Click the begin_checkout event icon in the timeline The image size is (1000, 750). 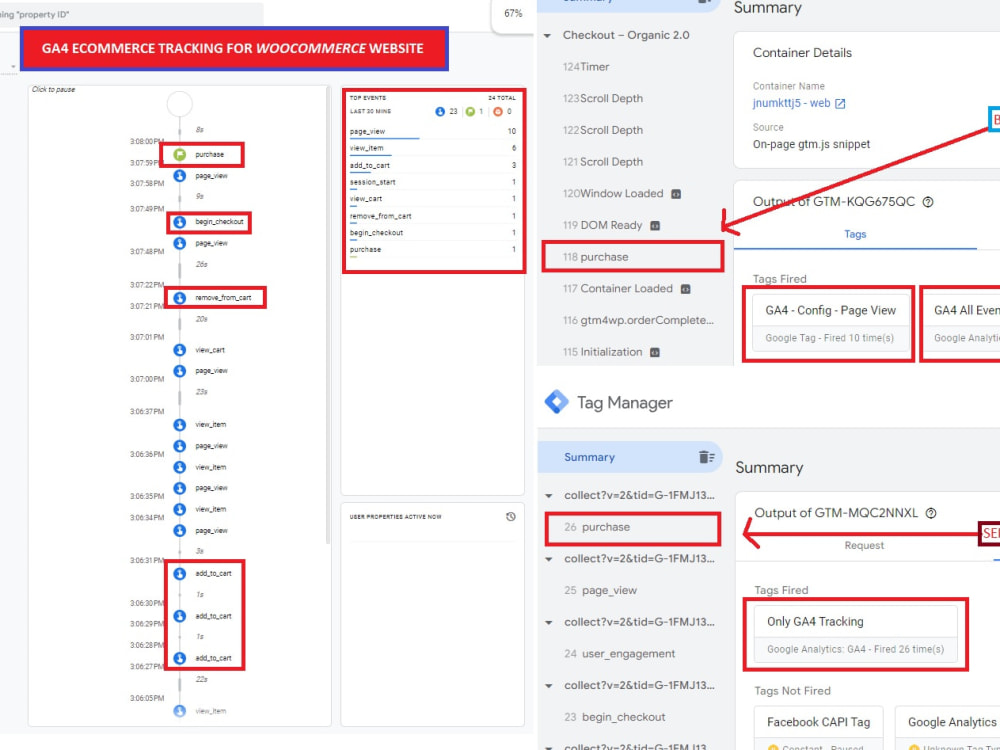180,222
